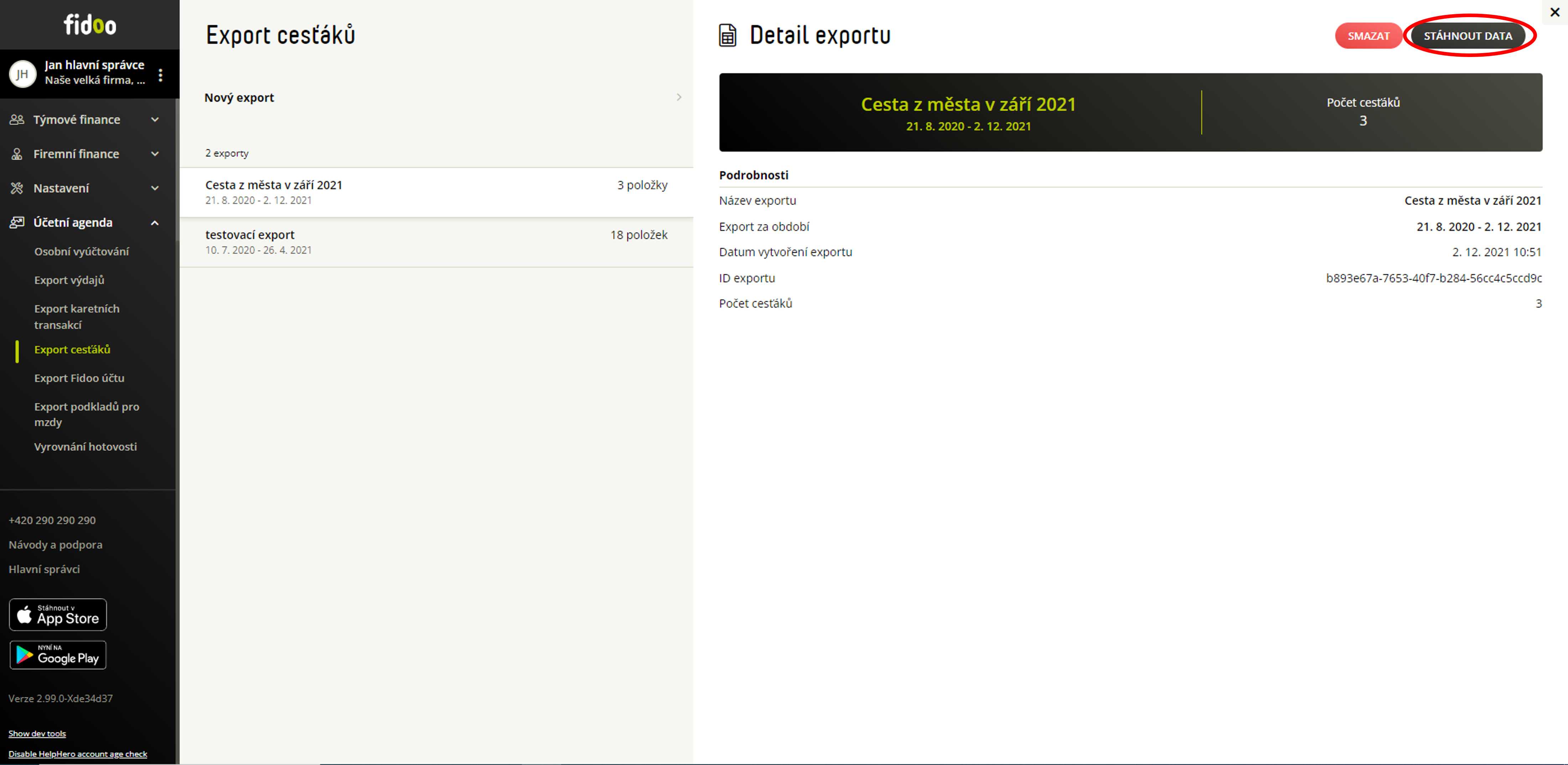Click Datum vytvoření exportu value 2. 12. 2021 10:51

click(x=1497, y=252)
